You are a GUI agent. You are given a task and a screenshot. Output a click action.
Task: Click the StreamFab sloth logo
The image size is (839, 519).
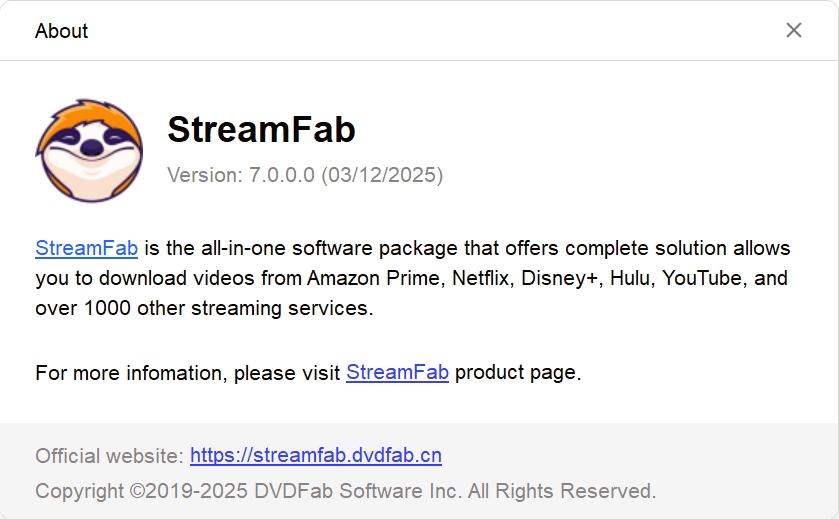point(82,148)
